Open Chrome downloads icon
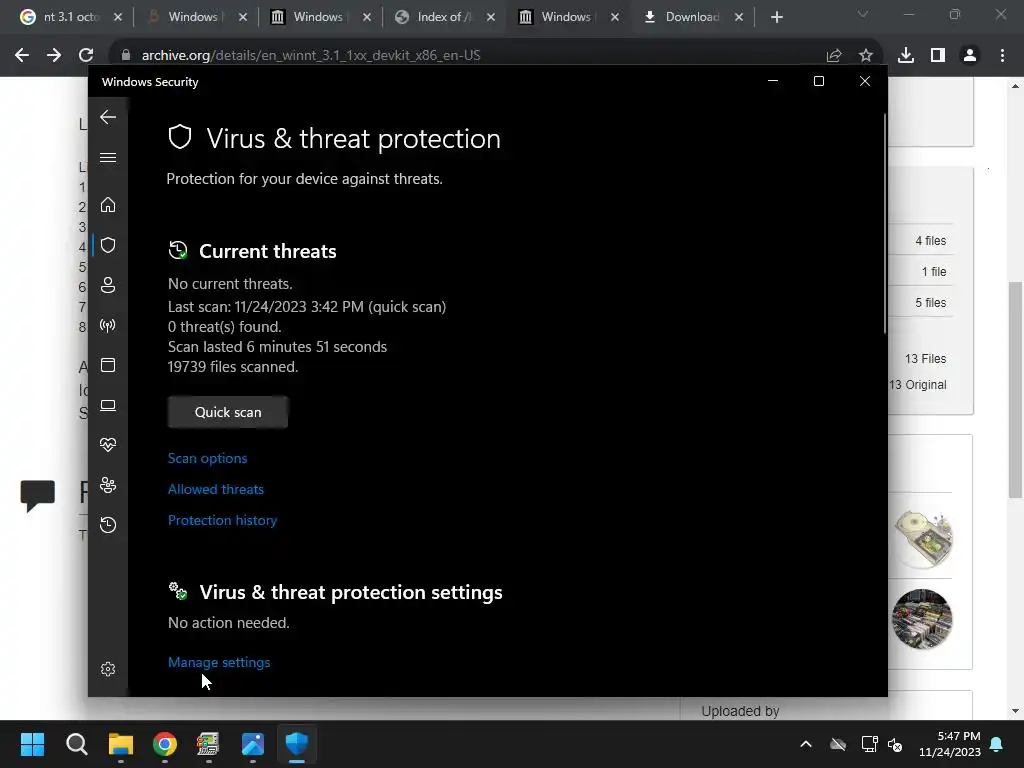This screenshot has height=768, width=1024. pyautogui.click(x=906, y=56)
